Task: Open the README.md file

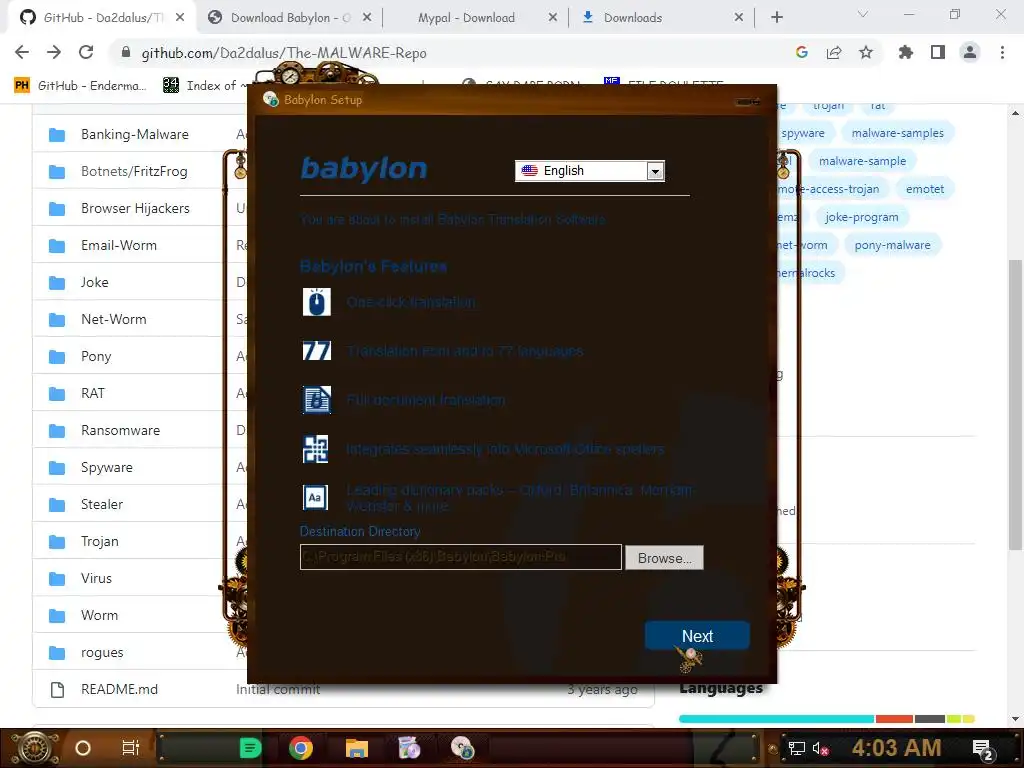Action: coord(120,690)
